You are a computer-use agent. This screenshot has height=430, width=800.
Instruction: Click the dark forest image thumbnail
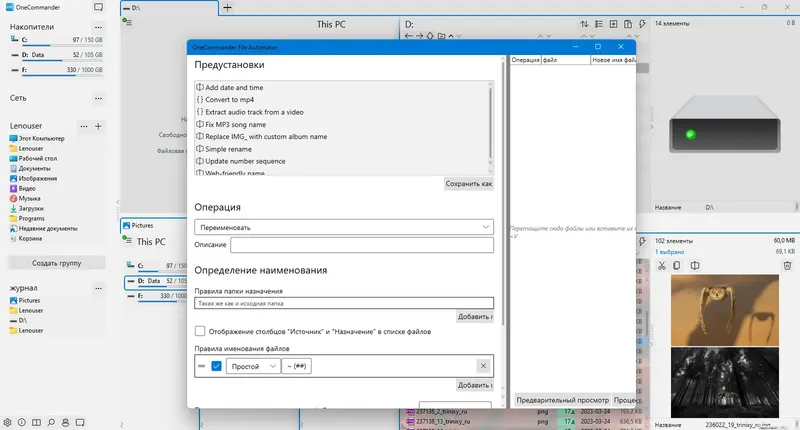tap(724, 383)
